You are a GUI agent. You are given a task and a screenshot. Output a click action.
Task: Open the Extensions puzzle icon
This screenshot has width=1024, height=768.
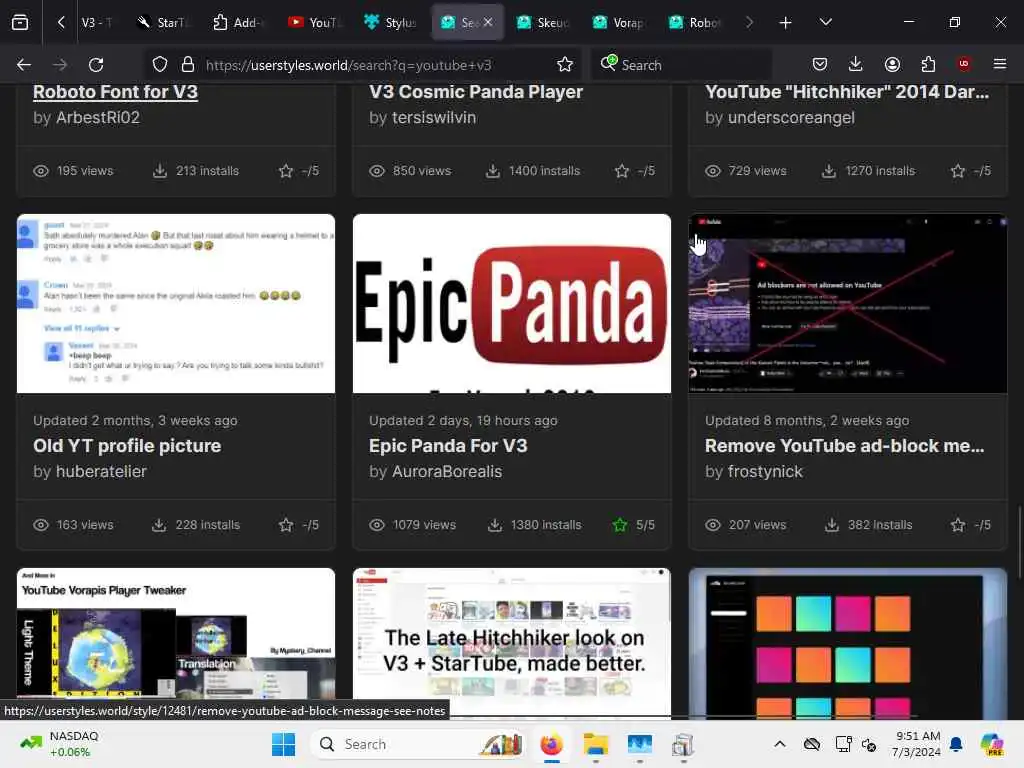tap(928, 64)
